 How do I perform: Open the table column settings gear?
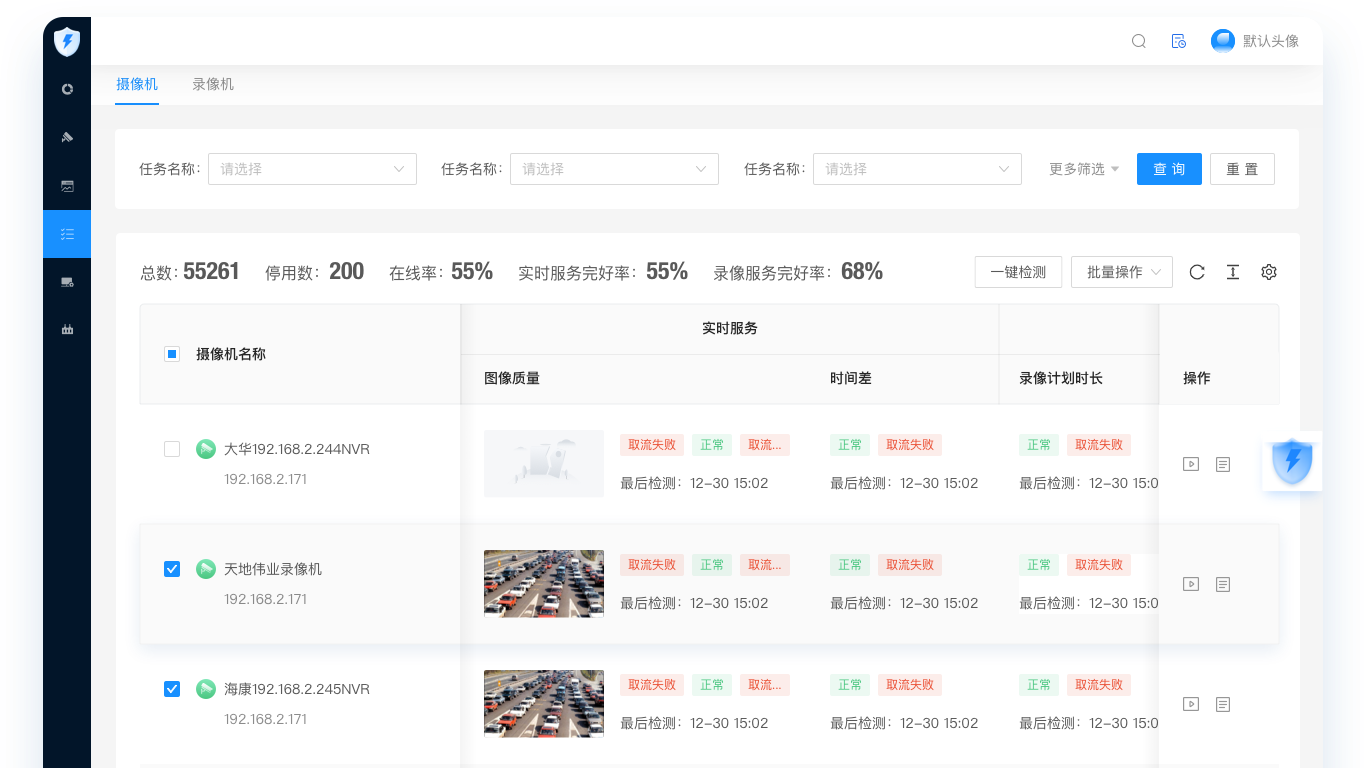(x=1268, y=271)
